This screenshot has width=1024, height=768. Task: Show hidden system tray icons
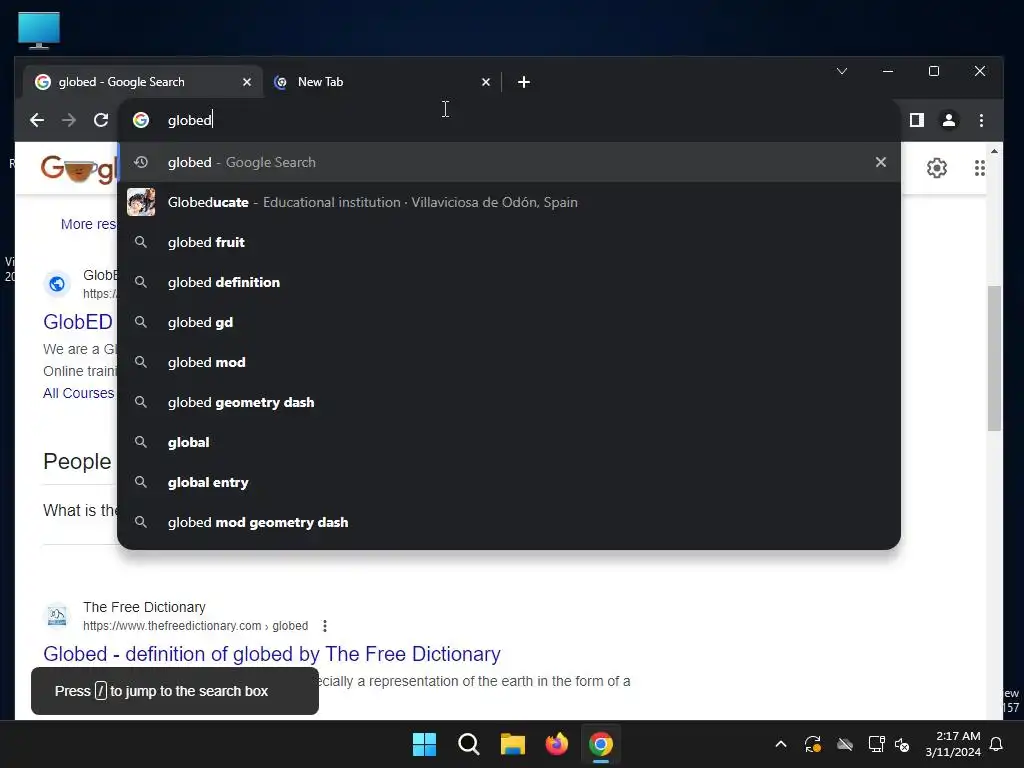tap(780, 744)
